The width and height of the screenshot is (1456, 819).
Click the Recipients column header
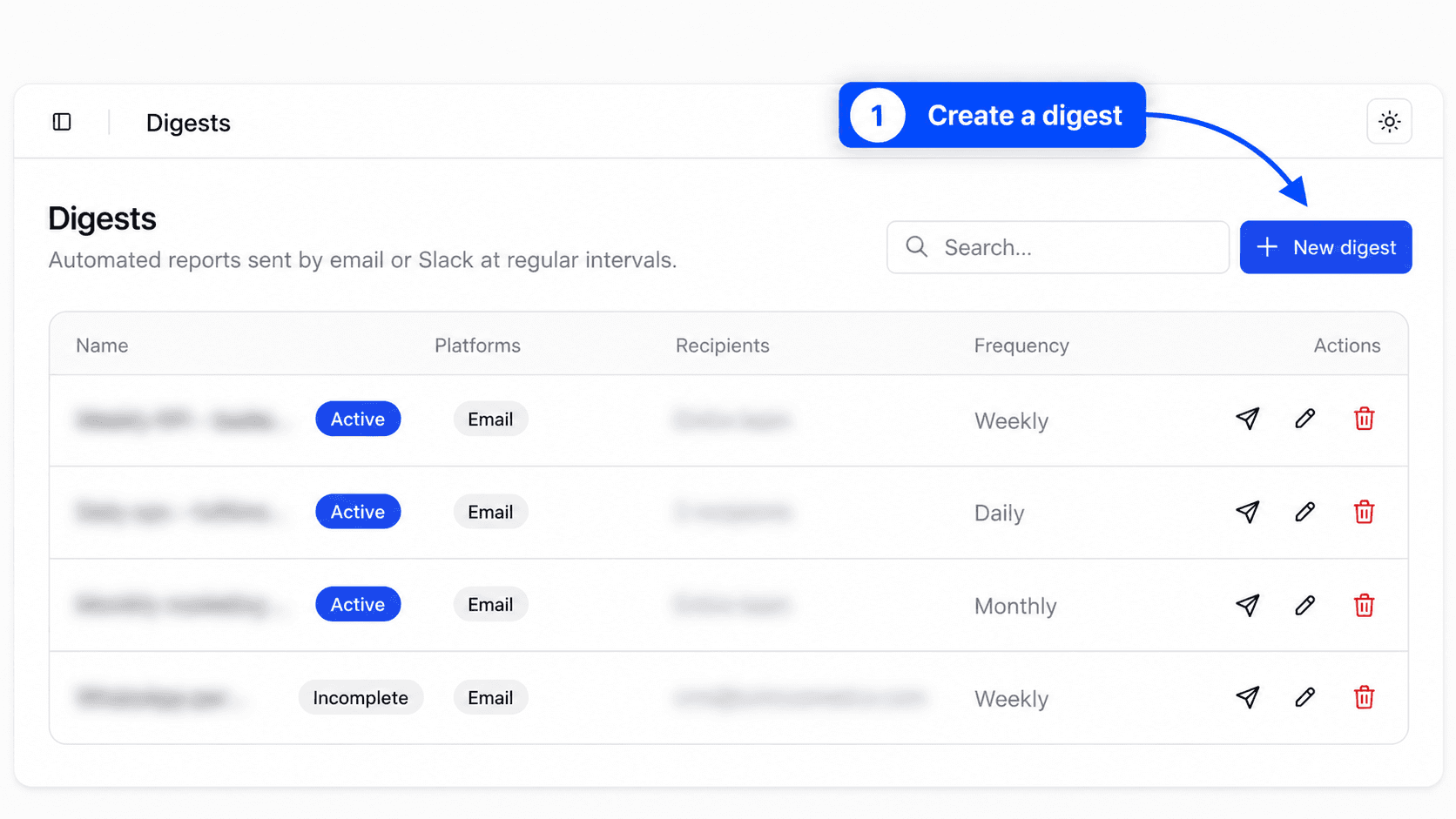(722, 346)
